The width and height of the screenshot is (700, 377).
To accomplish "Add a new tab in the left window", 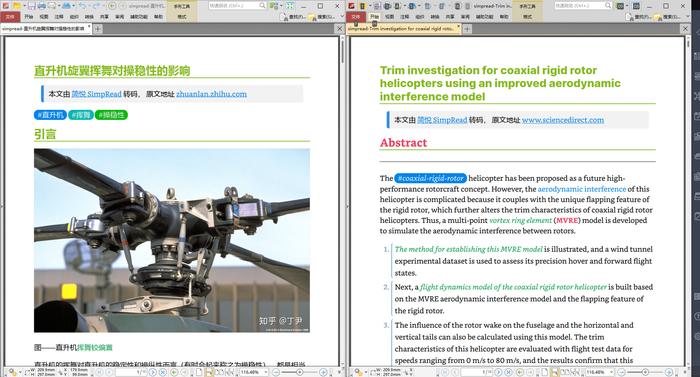I will pyautogui.click(x=98, y=29).
